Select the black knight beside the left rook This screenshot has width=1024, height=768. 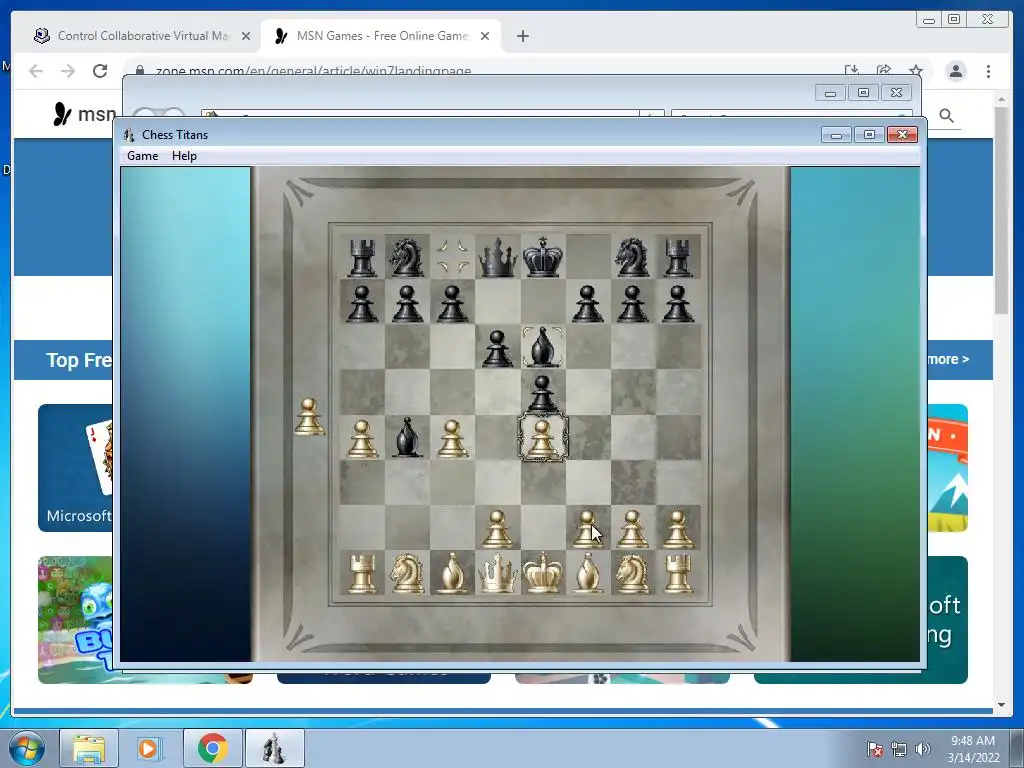(x=406, y=258)
